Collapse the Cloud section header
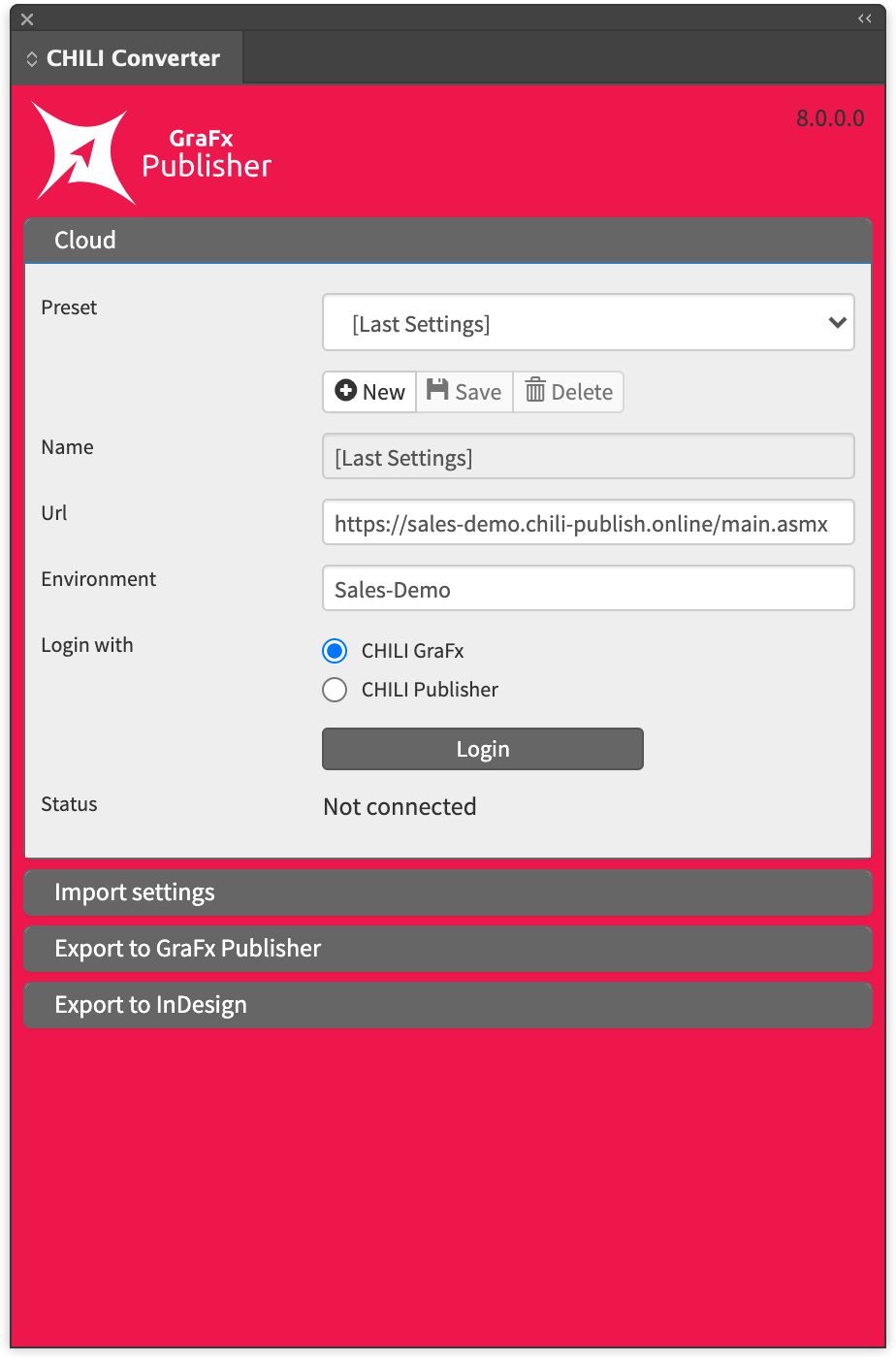This screenshot has width=896, height=1362. [448, 241]
